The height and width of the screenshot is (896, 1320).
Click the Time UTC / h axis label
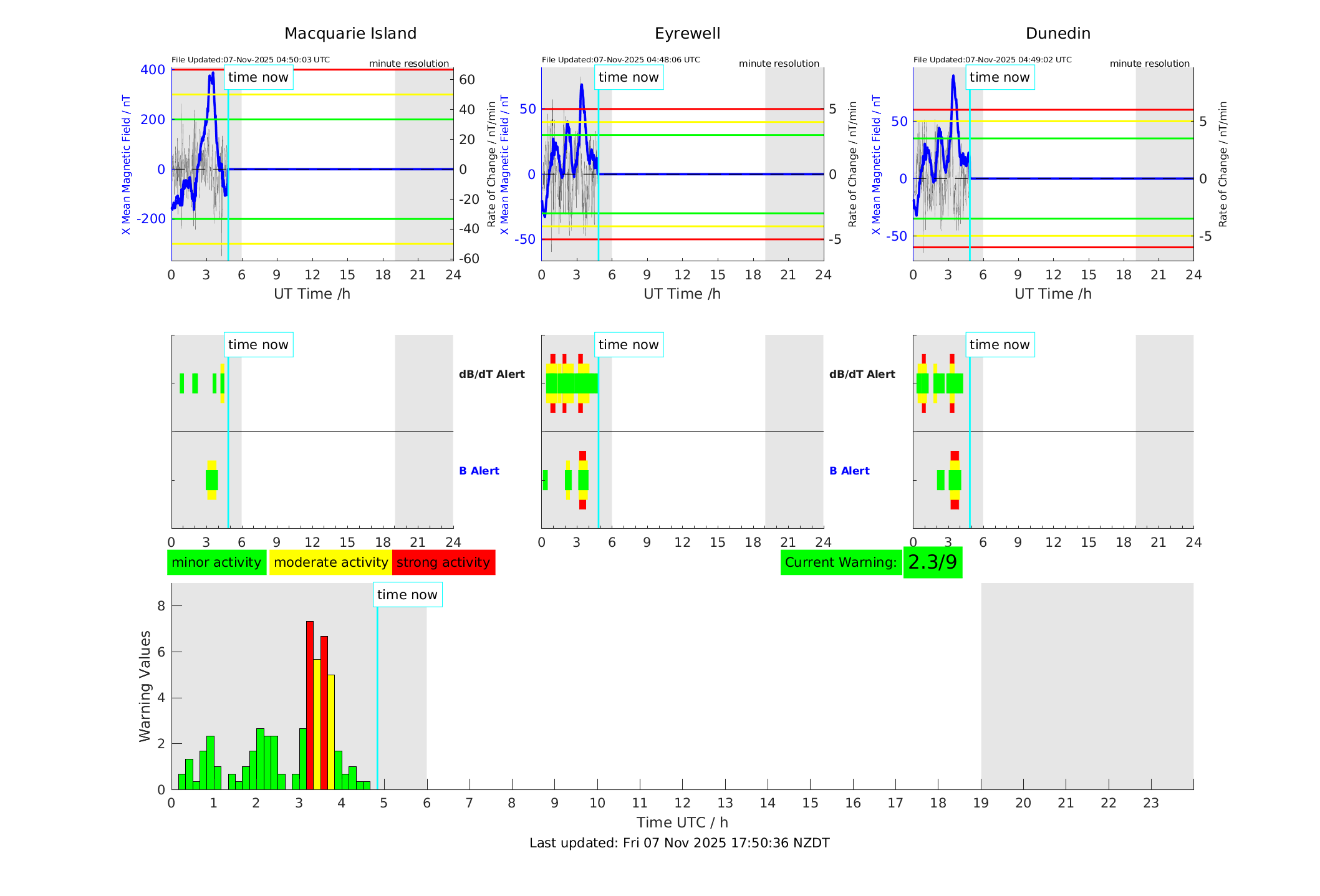coord(682,822)
